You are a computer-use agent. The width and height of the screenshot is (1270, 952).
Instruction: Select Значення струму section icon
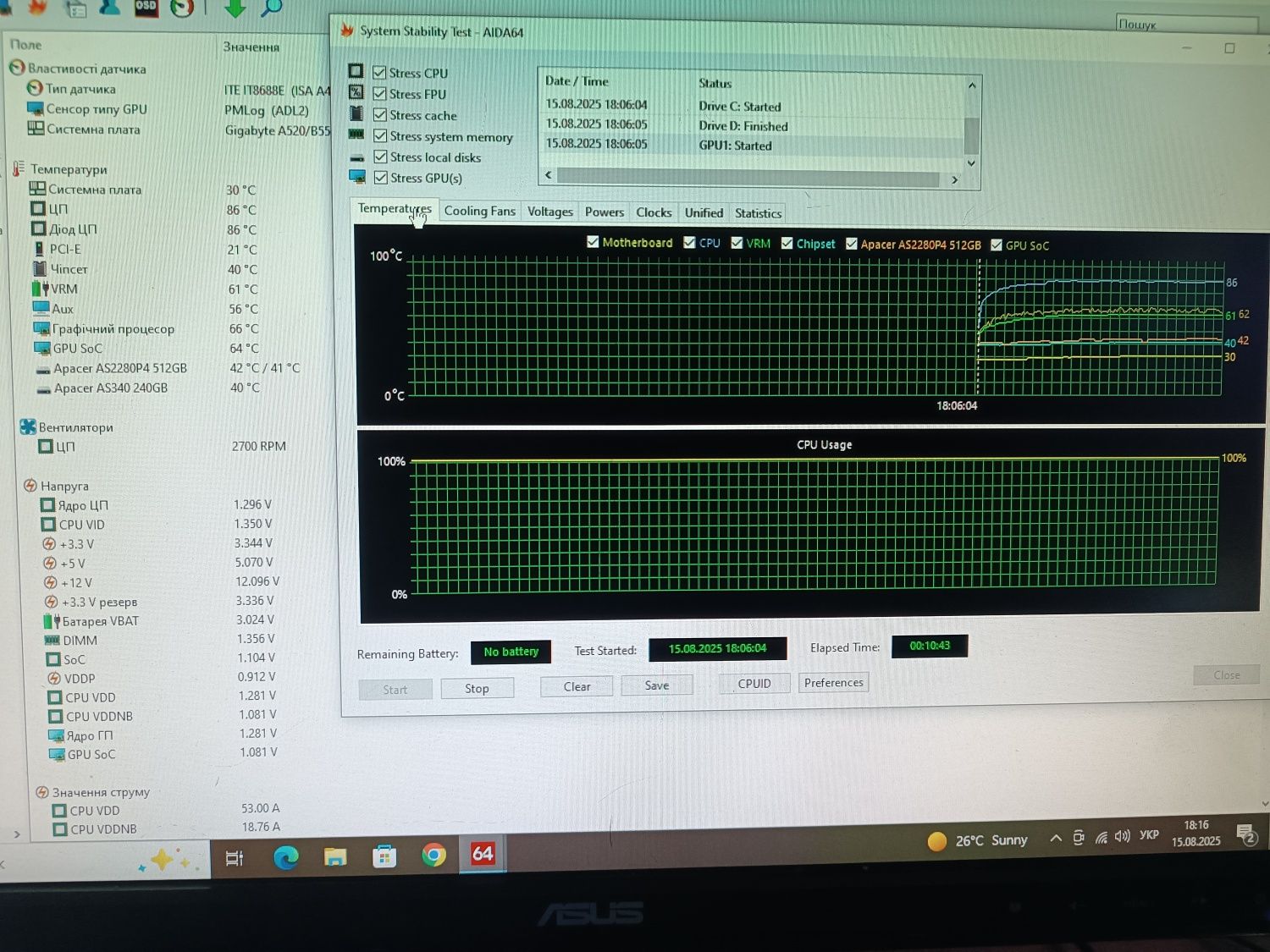[x=42, y=792]
